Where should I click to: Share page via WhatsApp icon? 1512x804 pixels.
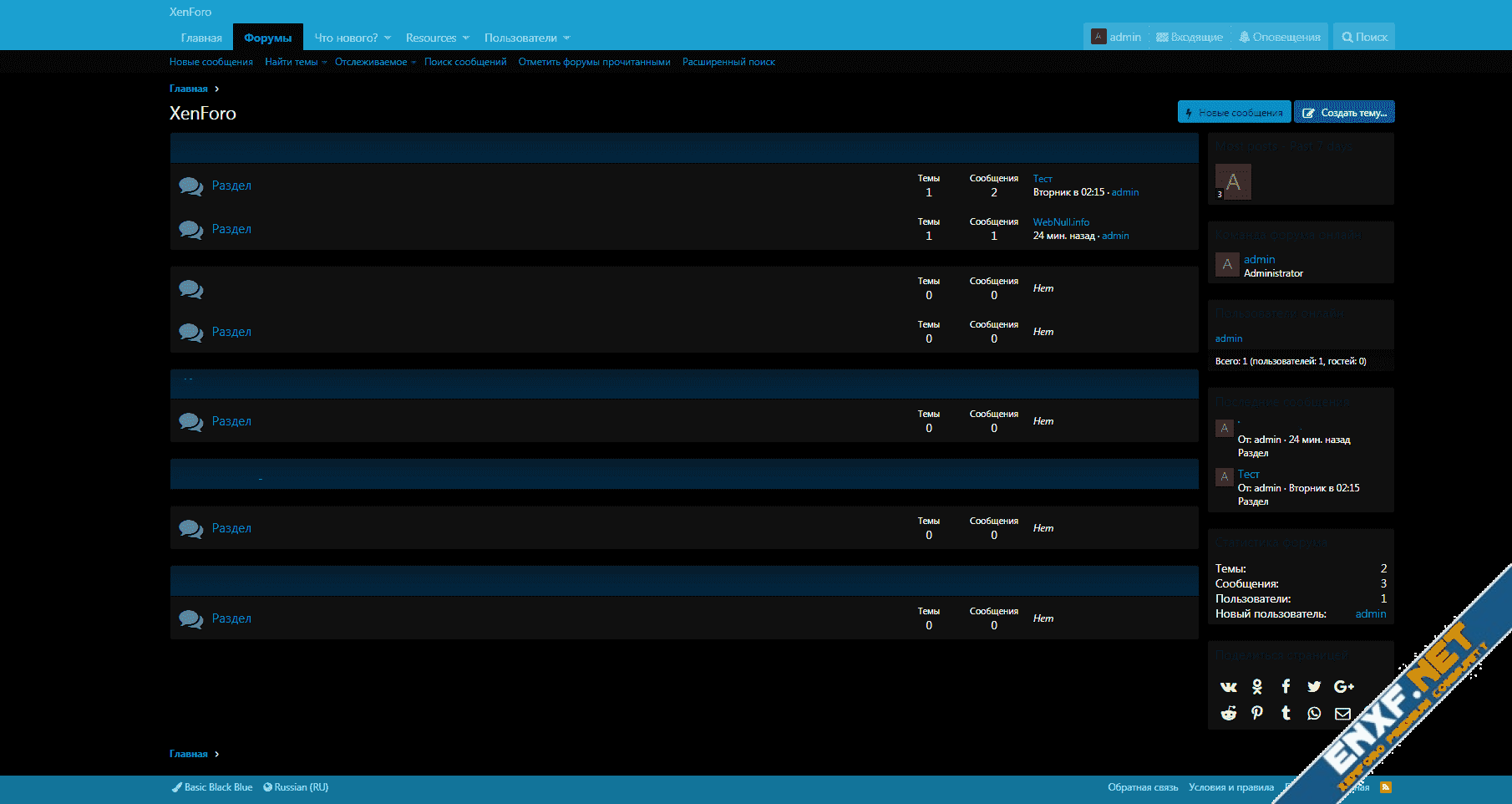point(1314,714)
